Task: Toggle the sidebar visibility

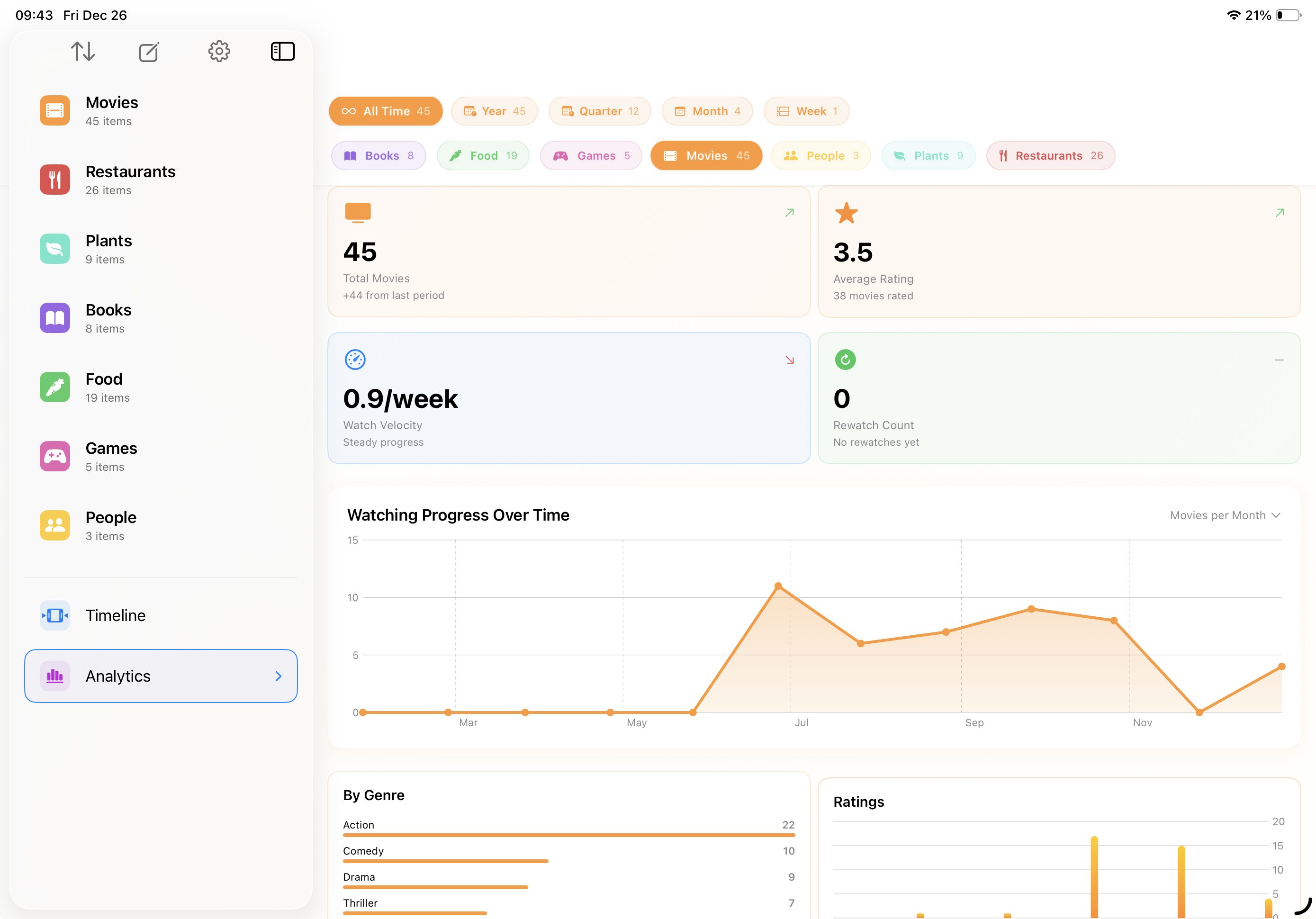Action: pyautogui.click(x=282, y=51)
